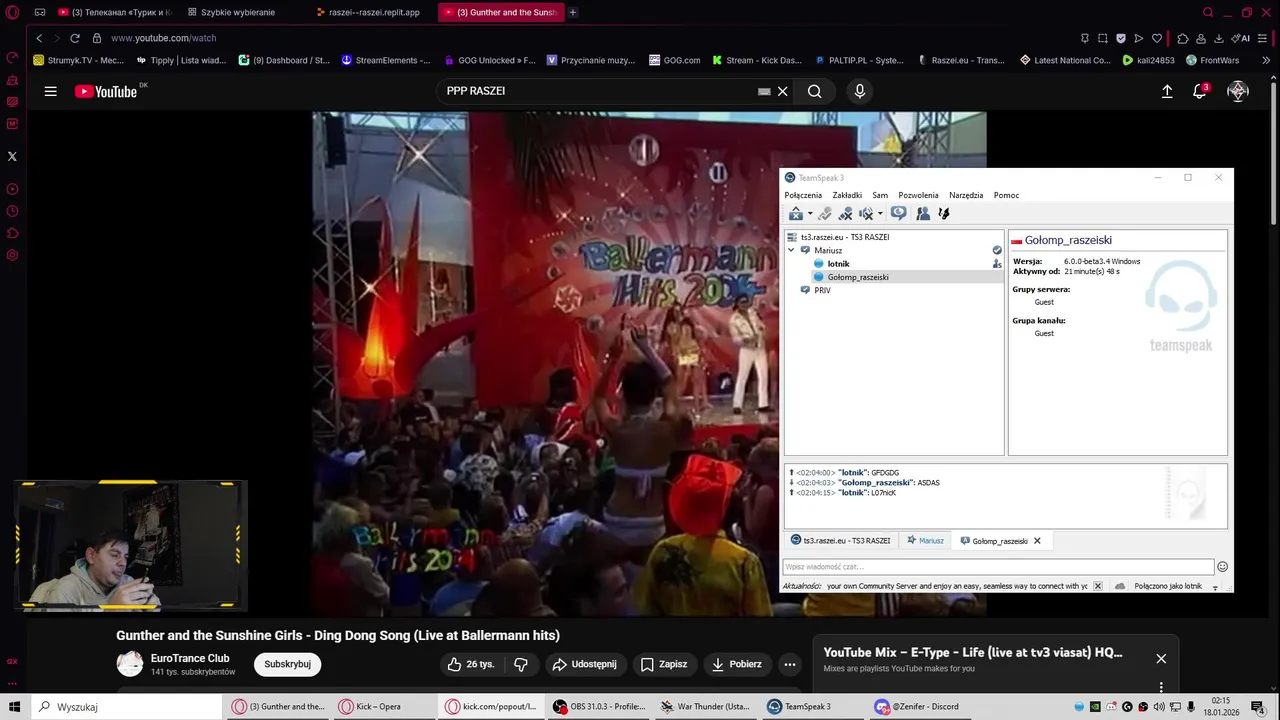
Task: Start YouTube voice search with microphone
Action: click(859, 91)
